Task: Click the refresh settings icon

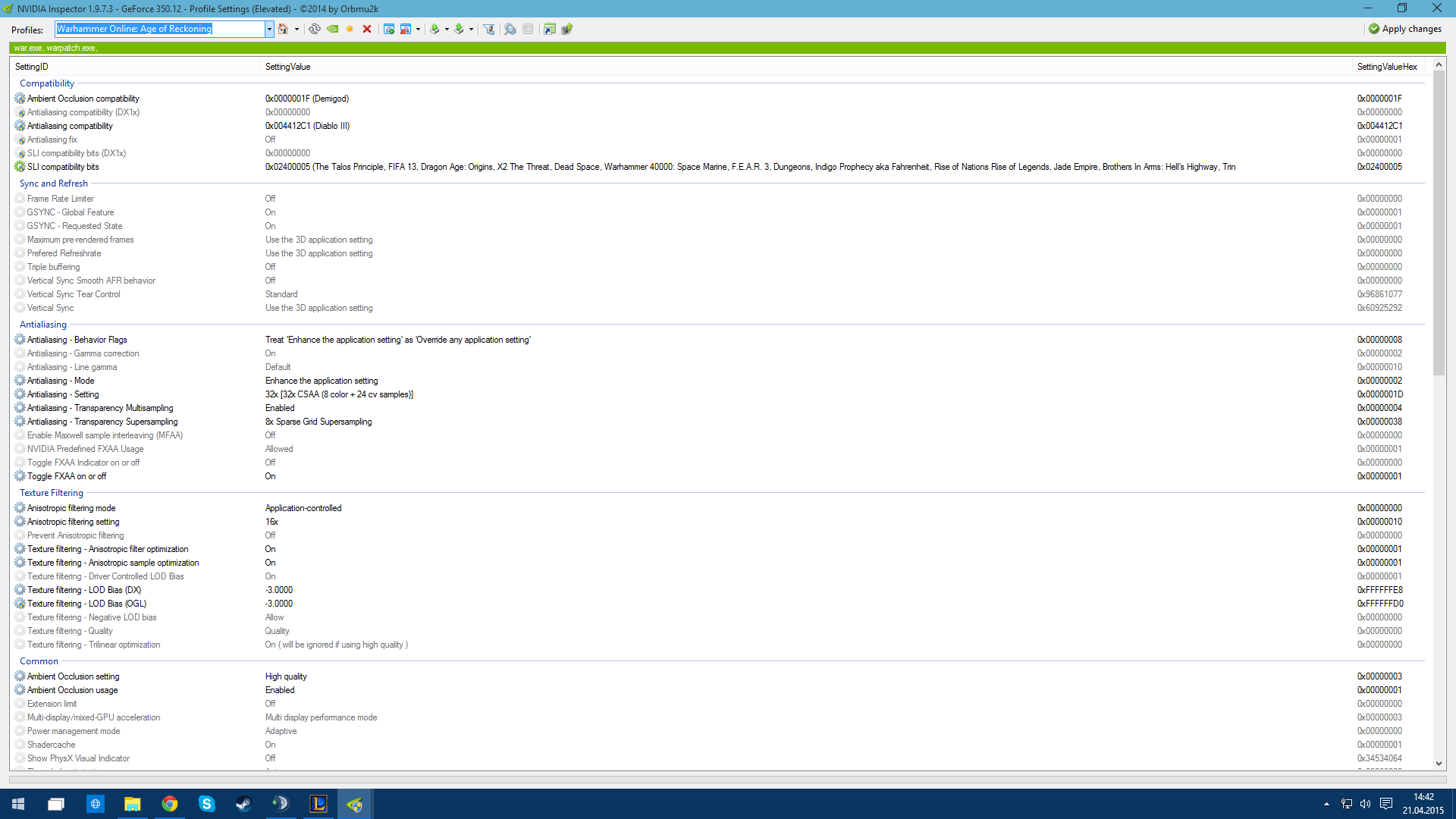Action: (315, 29)
